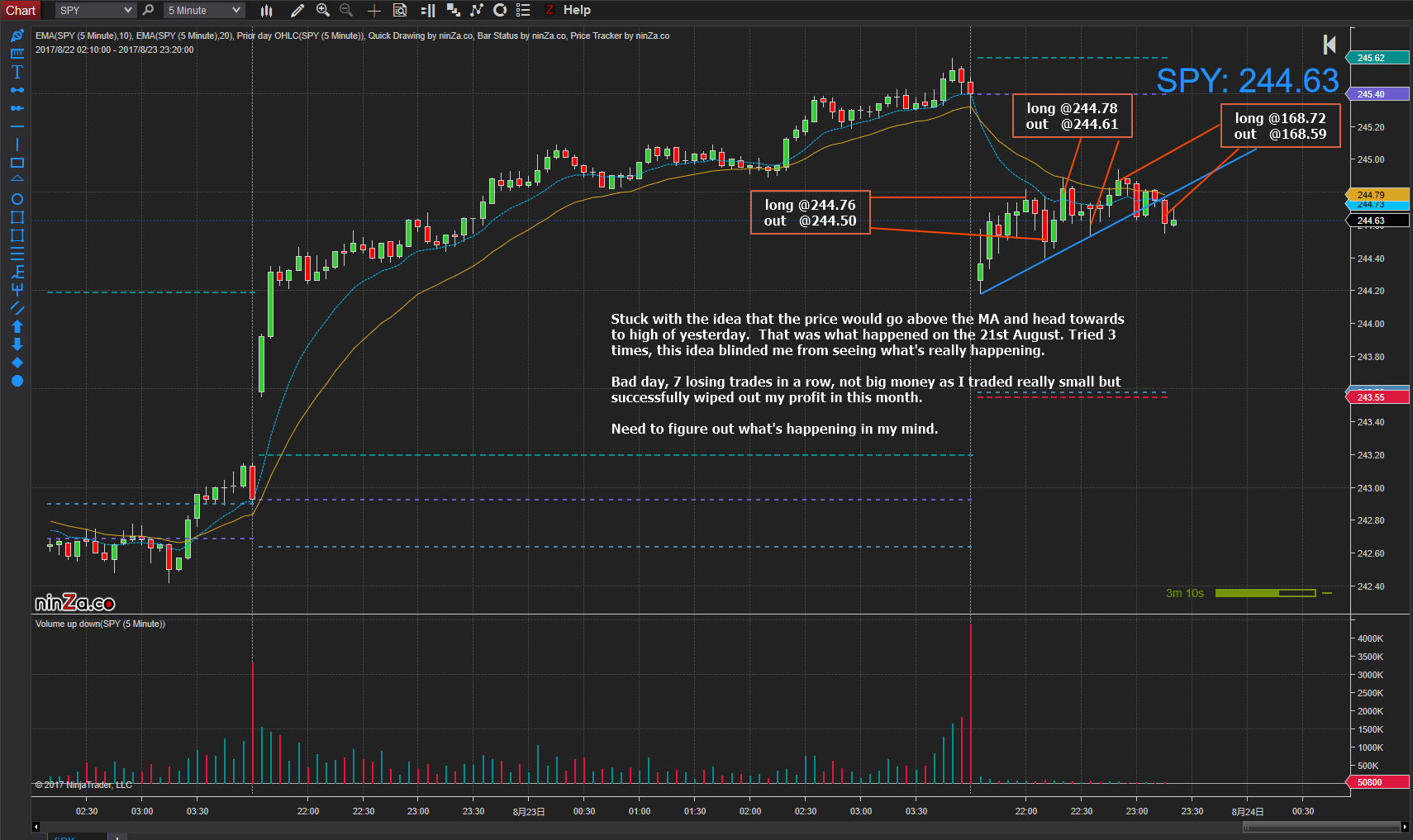Click the date range text under indicators

(114, 50)
